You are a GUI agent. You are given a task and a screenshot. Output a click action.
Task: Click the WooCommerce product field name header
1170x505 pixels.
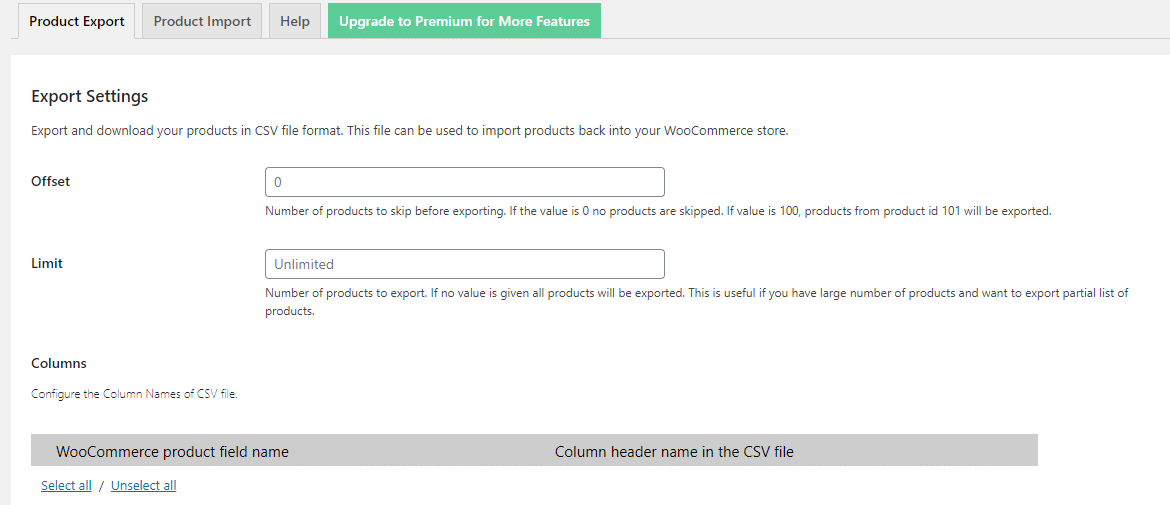[172, 452]
